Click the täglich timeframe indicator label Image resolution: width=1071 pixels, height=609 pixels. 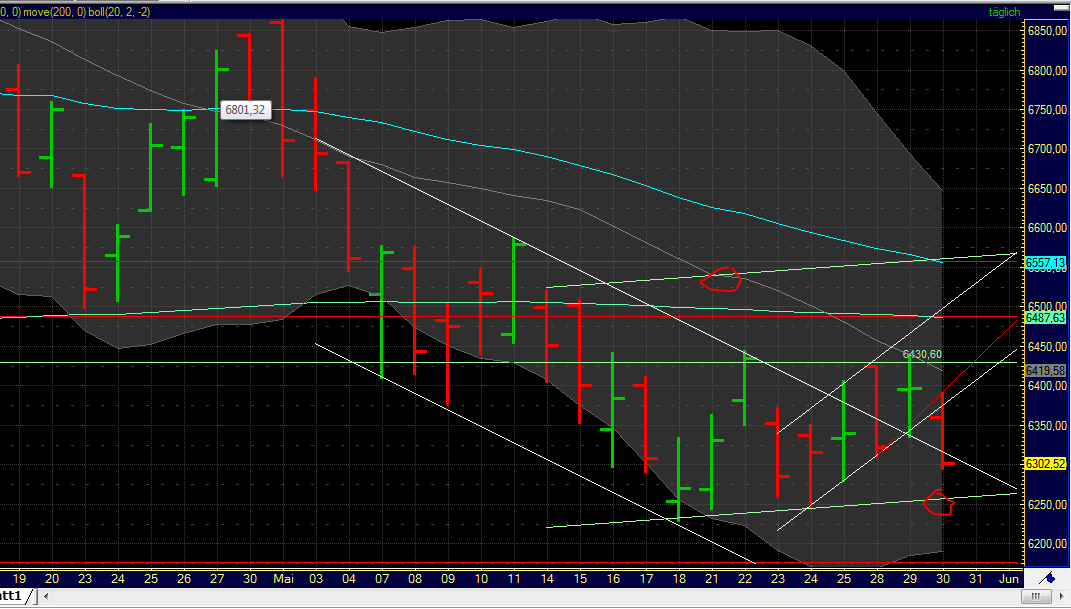1005,13
